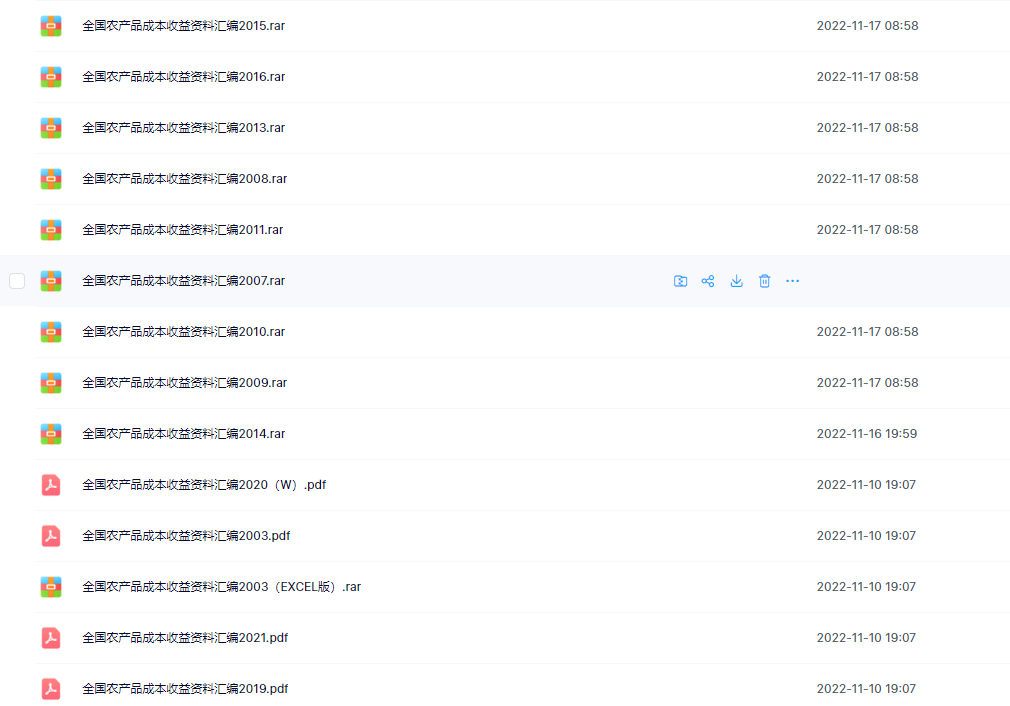Open file 全国农产品成本收益资料汇编2020（W）.pdf
The image size is (1010, 706).
point(204,484)
